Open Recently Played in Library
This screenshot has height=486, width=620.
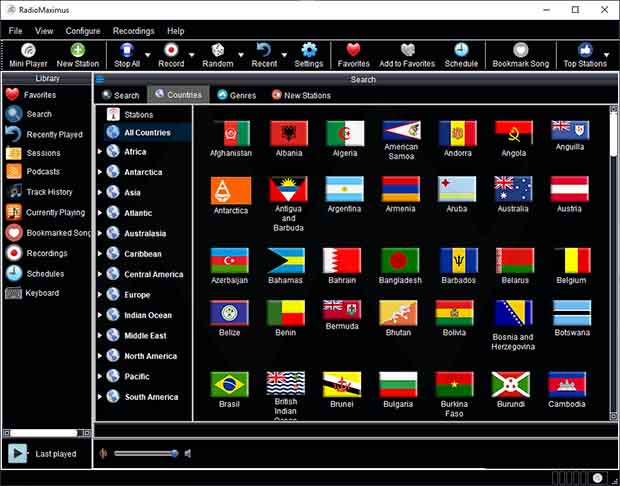(x=44, y=134)
